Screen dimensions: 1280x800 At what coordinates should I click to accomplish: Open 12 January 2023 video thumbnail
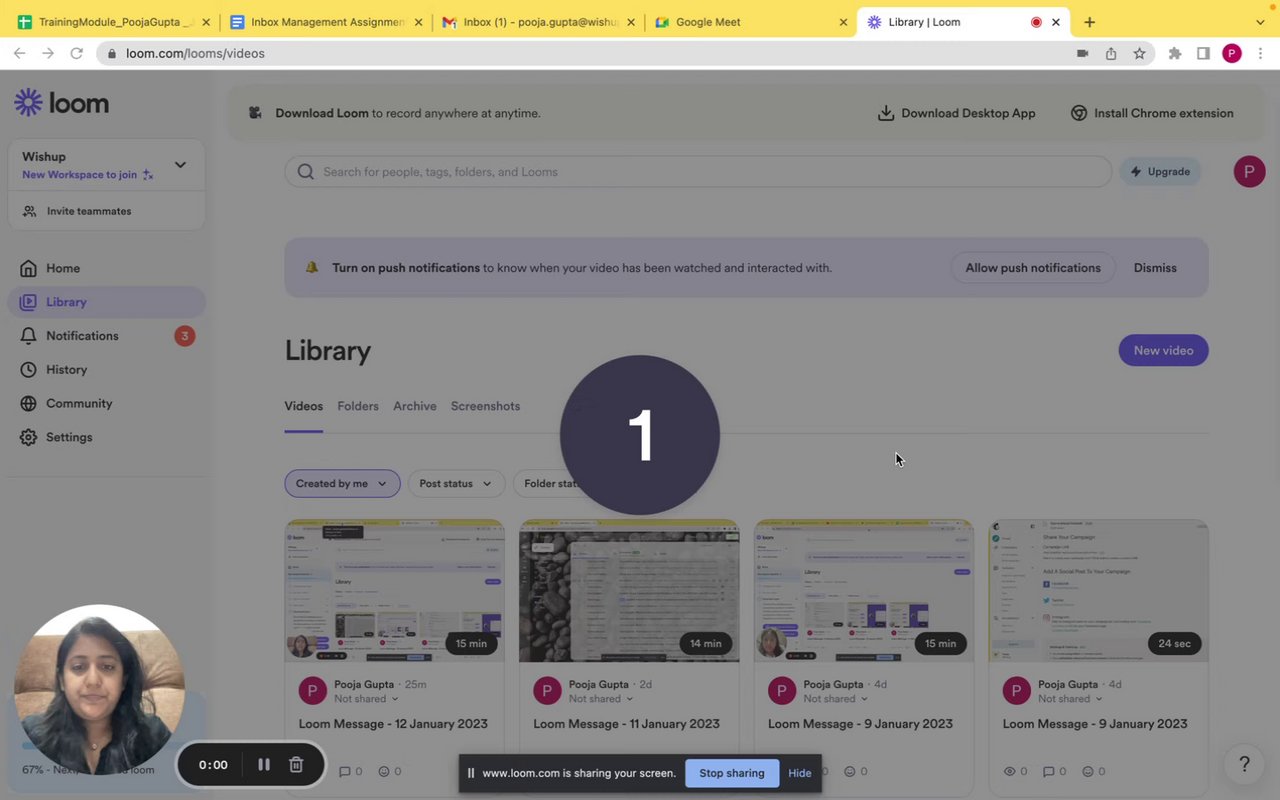[x=394, y=591]
